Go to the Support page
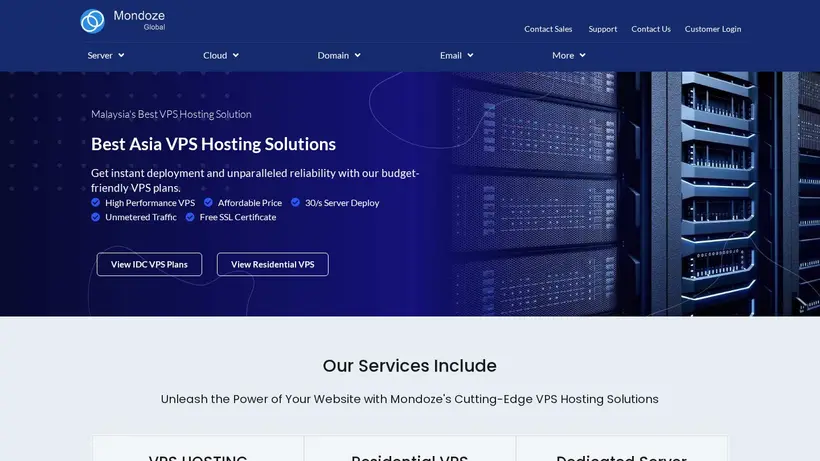This screenshot has width=820, height=461. (x=602, y=29)
